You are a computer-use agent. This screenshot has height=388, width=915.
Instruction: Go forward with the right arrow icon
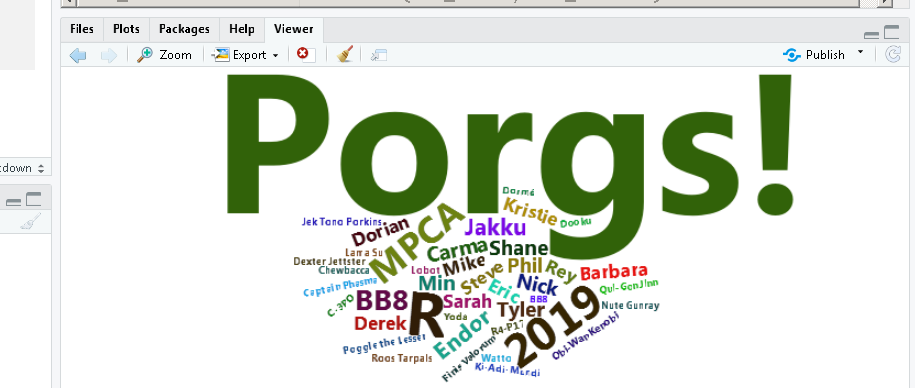tap(109, 55)
